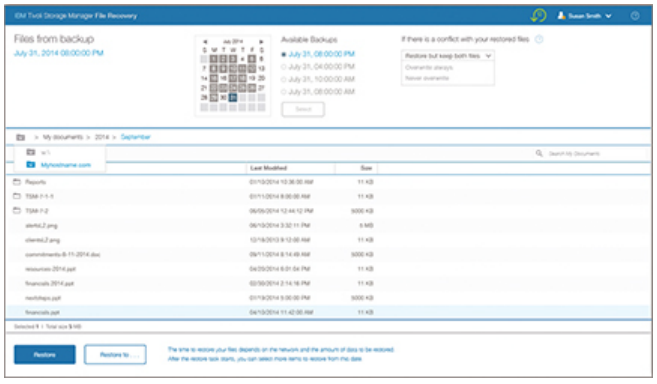Viewport: 657px width, 384px height.
Task: Choose the July 31, 04:00:00 PM backup
Action: point(318,67)
